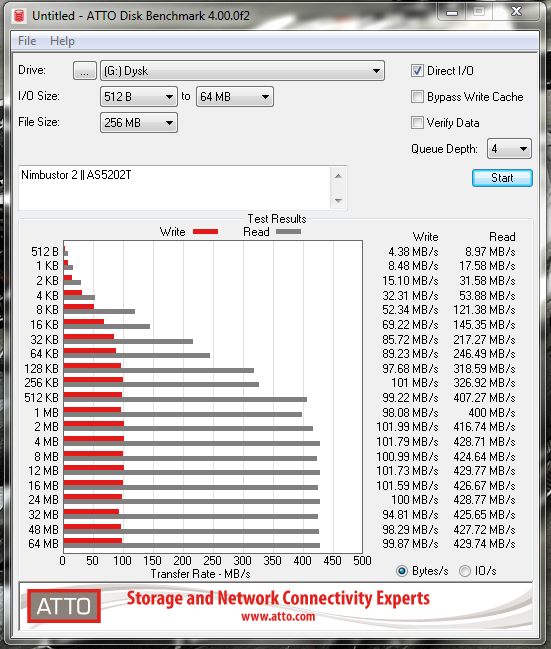Click the ATTO logo in the banner

click(64, 606)
